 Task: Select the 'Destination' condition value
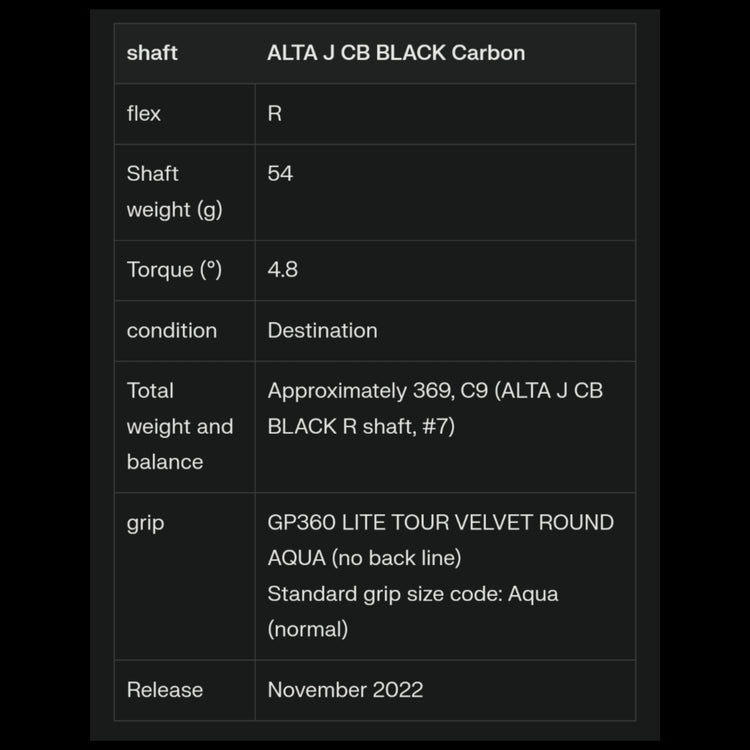click(322, 330)
